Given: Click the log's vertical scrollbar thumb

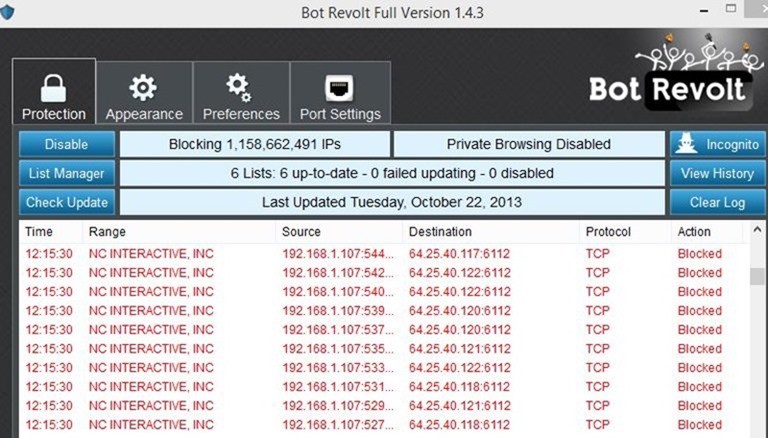Looking at the screenshot, I should coord(757,276).
